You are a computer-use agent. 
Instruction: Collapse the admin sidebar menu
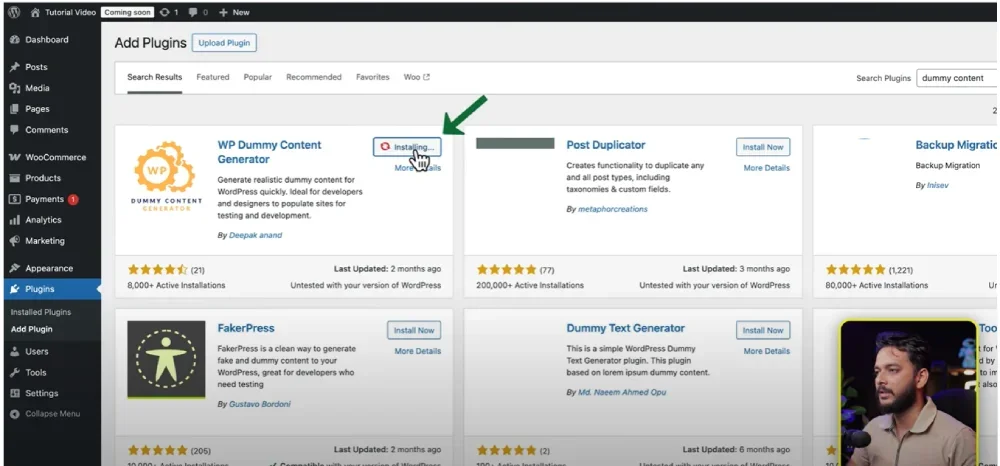click(x=45, y=414)
